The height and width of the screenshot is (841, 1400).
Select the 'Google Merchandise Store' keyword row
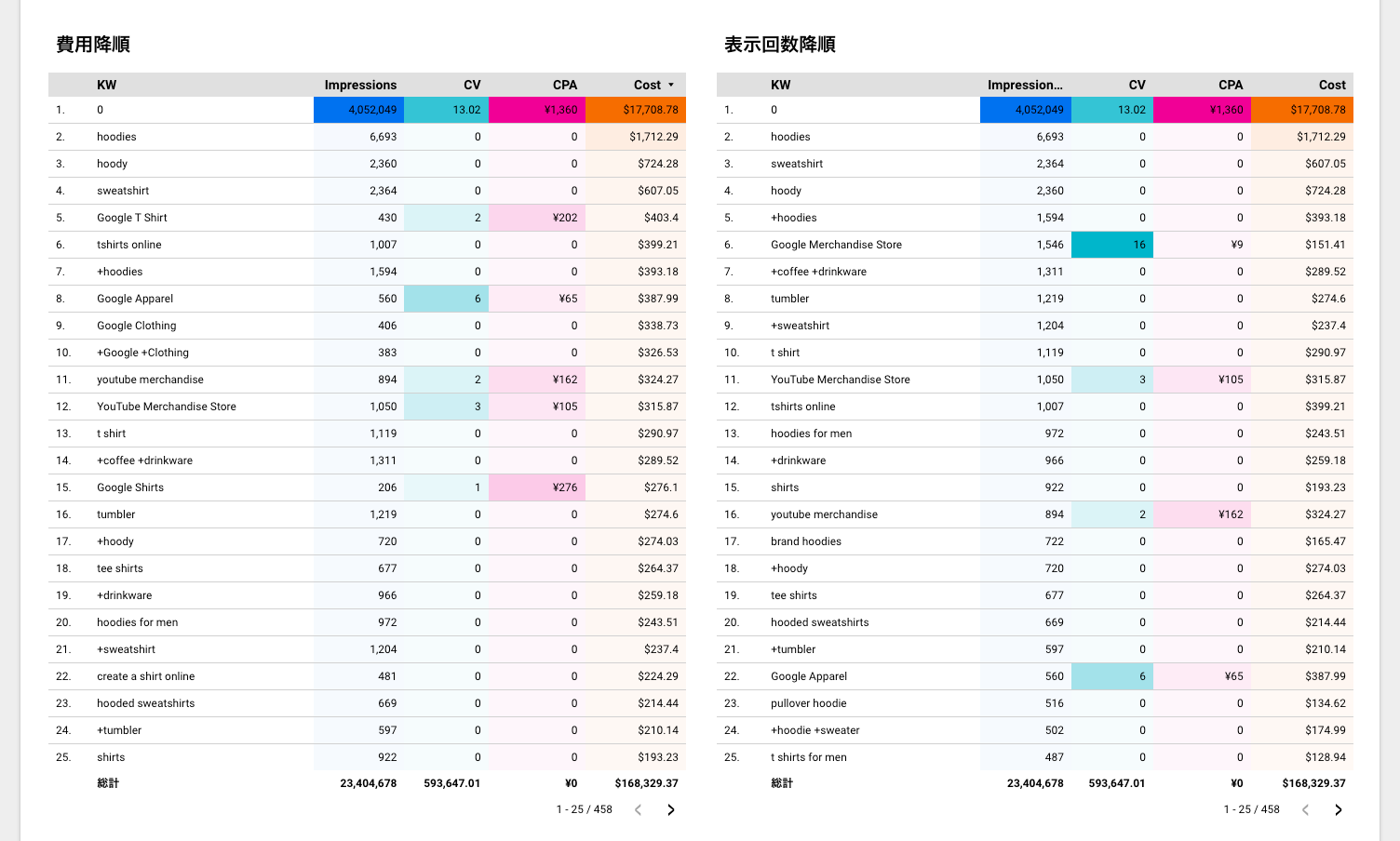[x=1034, y=245]
